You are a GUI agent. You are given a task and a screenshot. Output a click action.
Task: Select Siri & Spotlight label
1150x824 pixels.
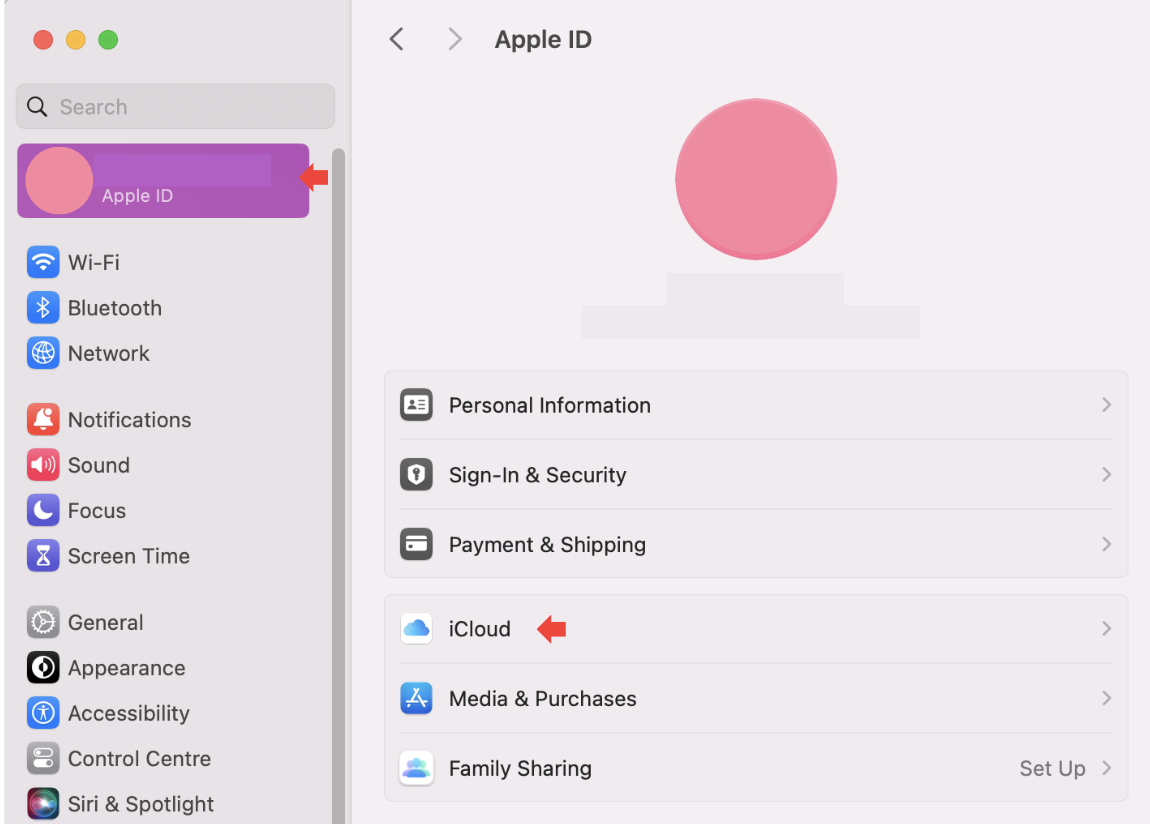(141, 804)
